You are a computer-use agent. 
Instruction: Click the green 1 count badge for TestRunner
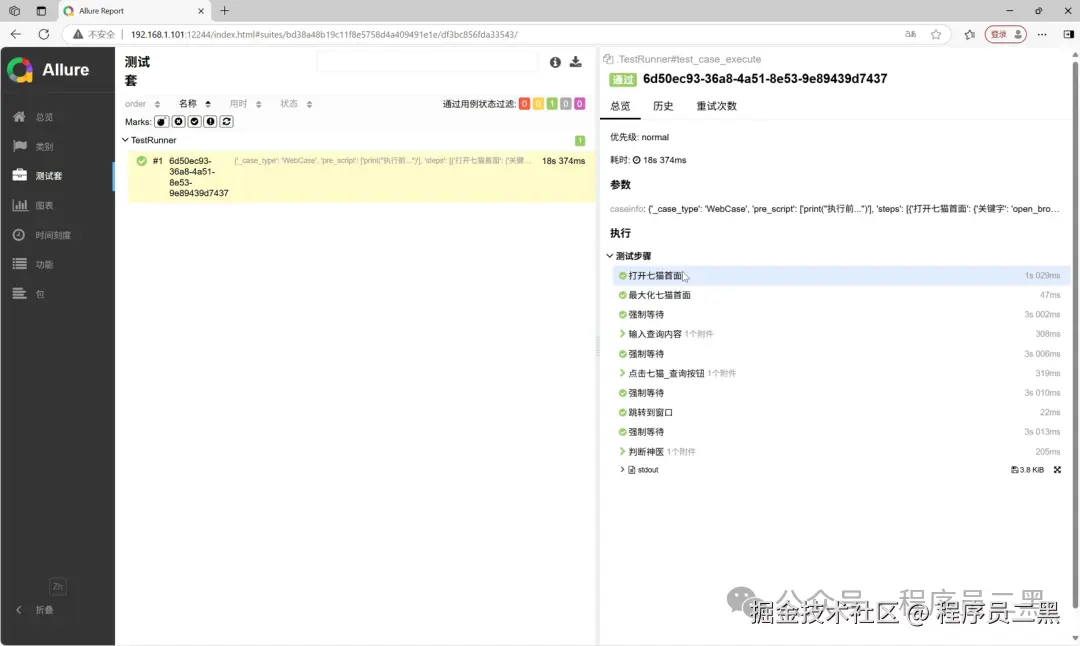tap(580, 140)
